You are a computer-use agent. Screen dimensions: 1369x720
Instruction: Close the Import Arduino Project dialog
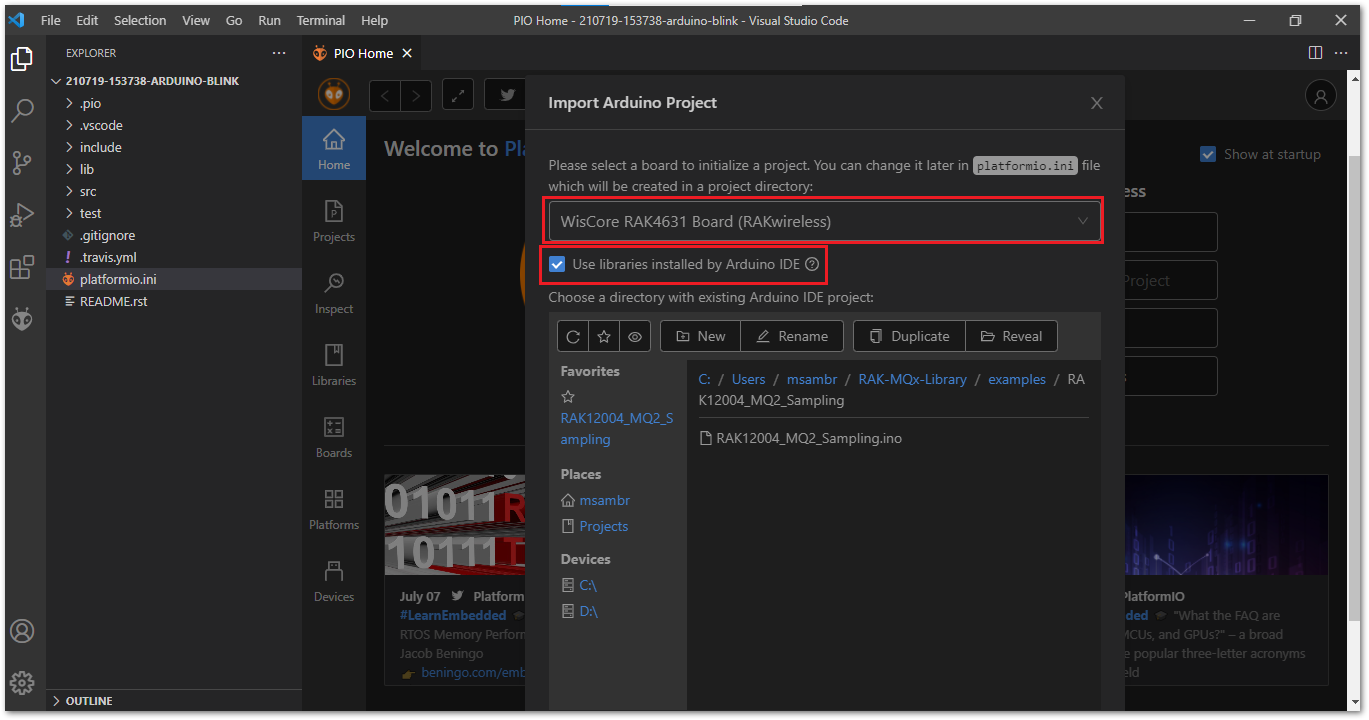click(1097, 103)
